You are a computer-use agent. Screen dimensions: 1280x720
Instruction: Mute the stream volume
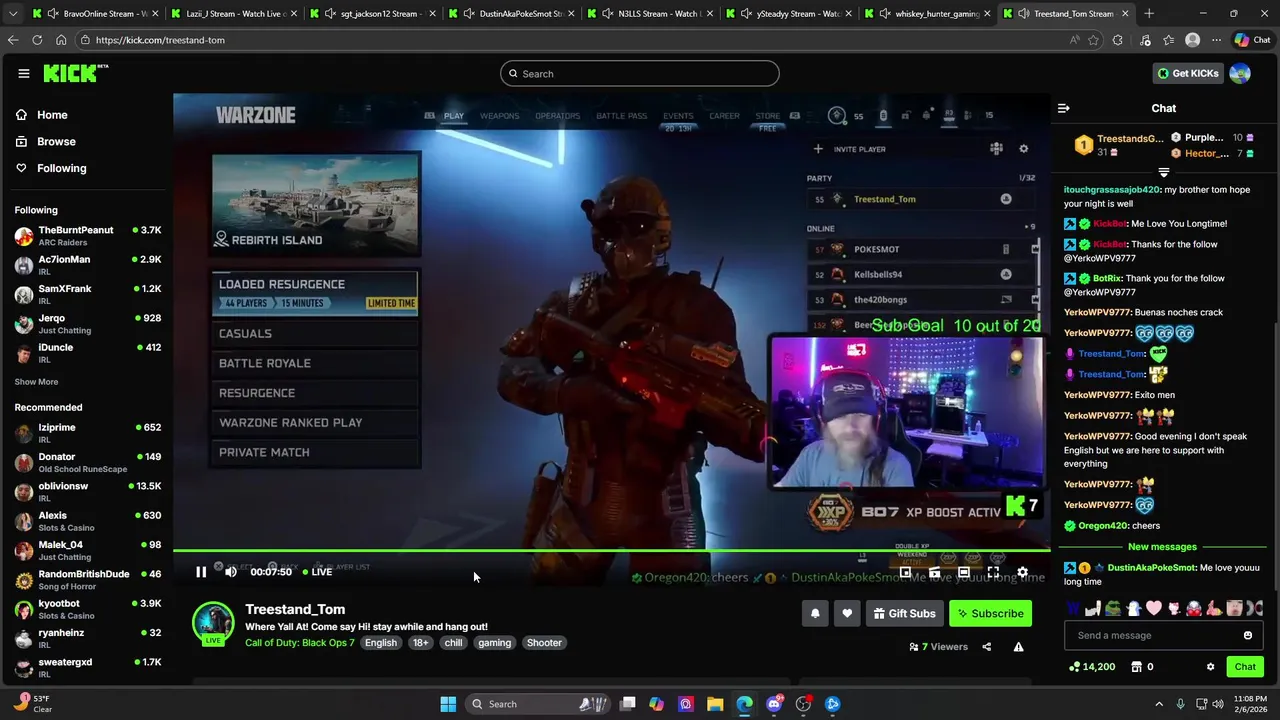coord(231,572)
